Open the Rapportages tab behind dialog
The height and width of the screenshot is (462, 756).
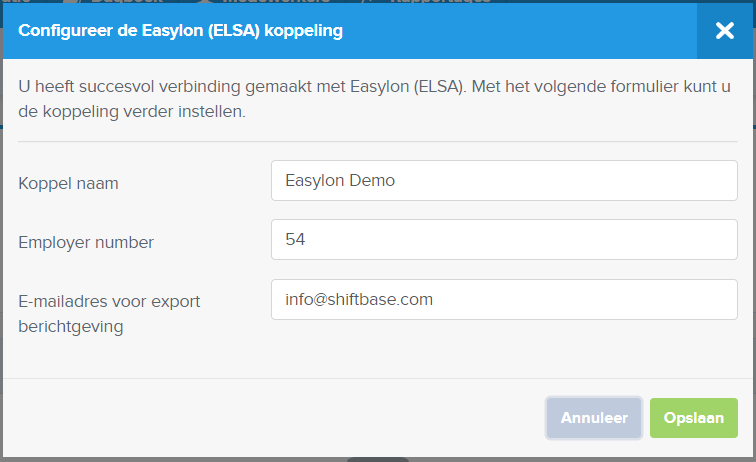point(441,1)
